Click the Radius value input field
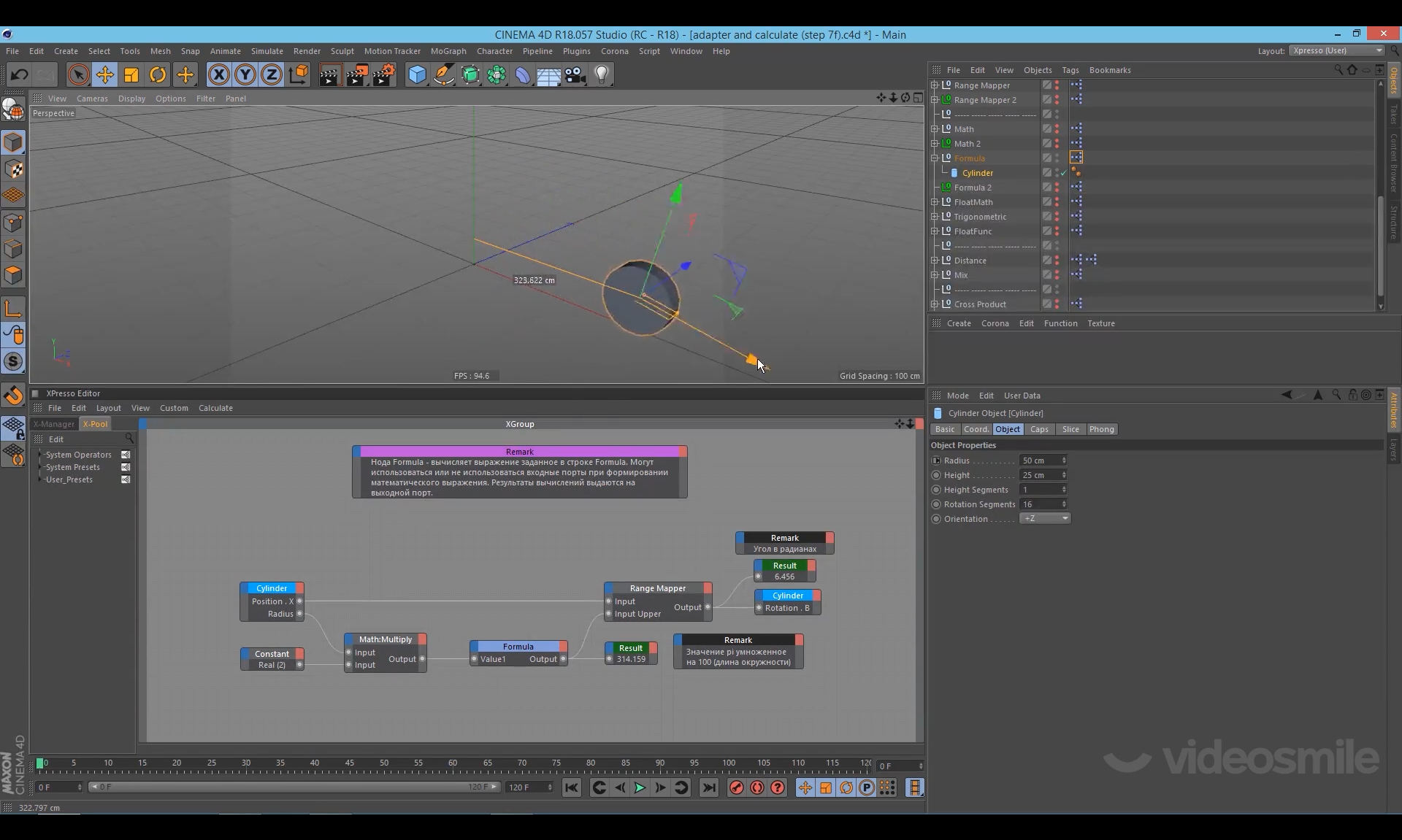Viewport: 1402px width, 840px height. click(x=1040, y=461)
